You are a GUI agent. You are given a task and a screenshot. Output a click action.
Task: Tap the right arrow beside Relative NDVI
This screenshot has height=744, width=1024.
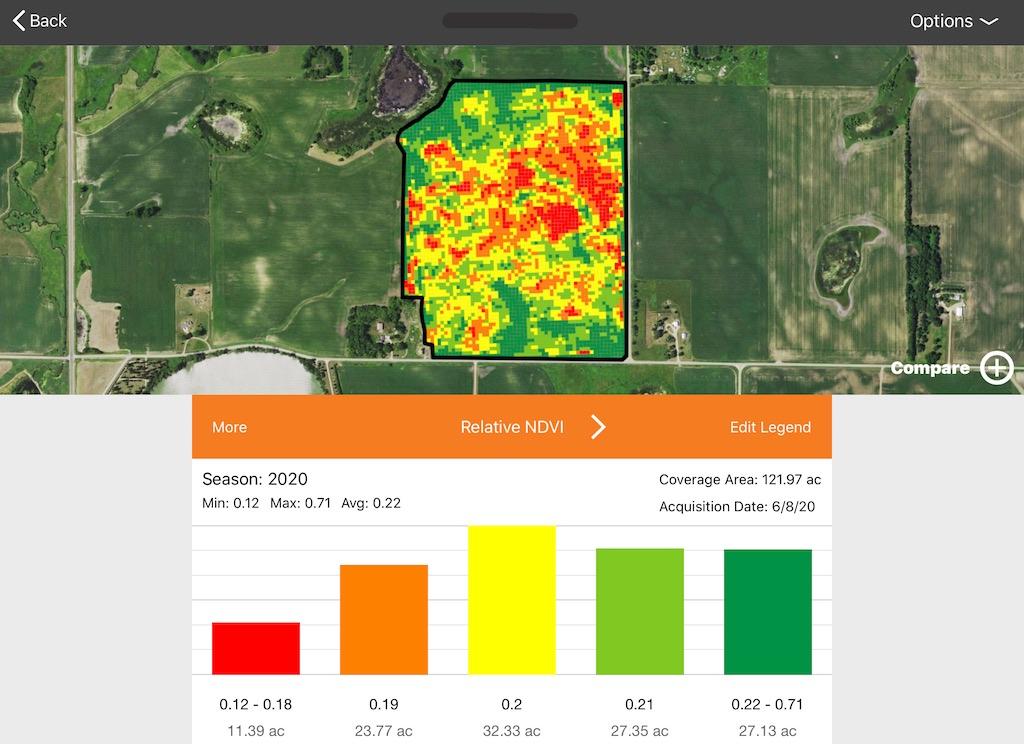pyautogui.click(x=598, y=427)
